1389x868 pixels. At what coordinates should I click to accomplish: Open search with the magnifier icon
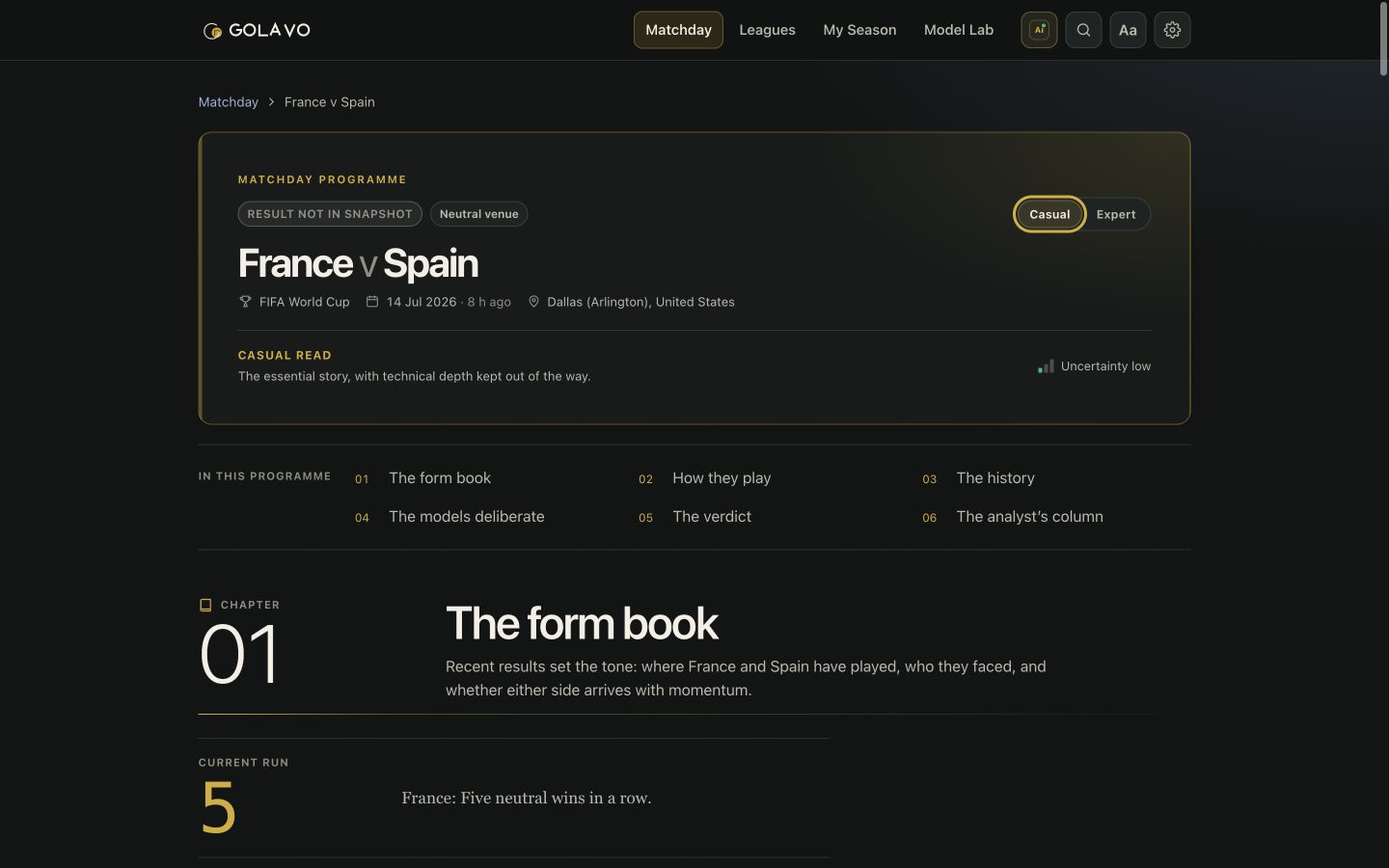pos(1083,30)
